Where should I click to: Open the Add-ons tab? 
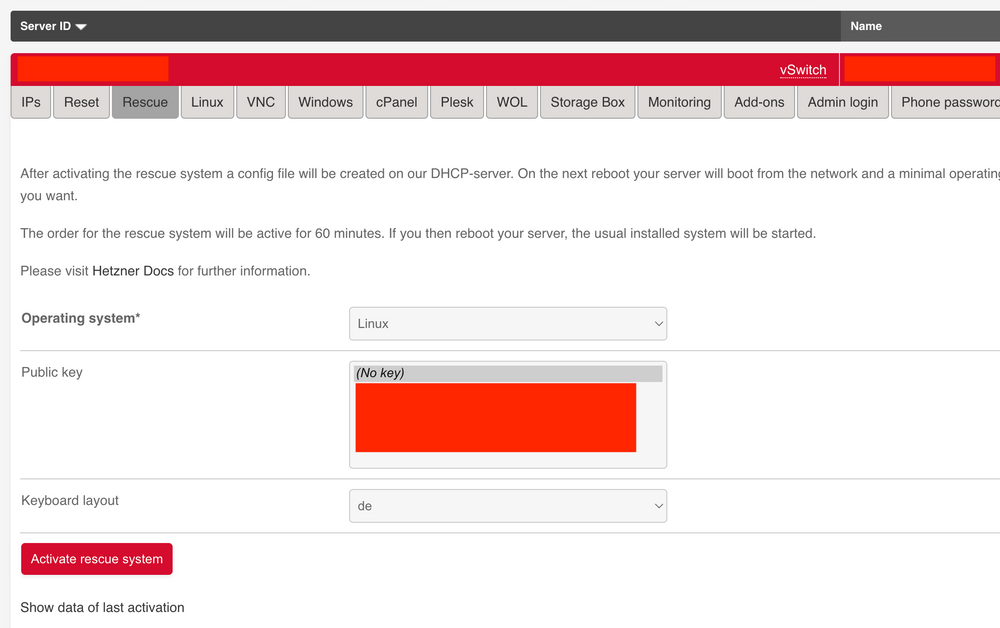click(x=759, y=102)
